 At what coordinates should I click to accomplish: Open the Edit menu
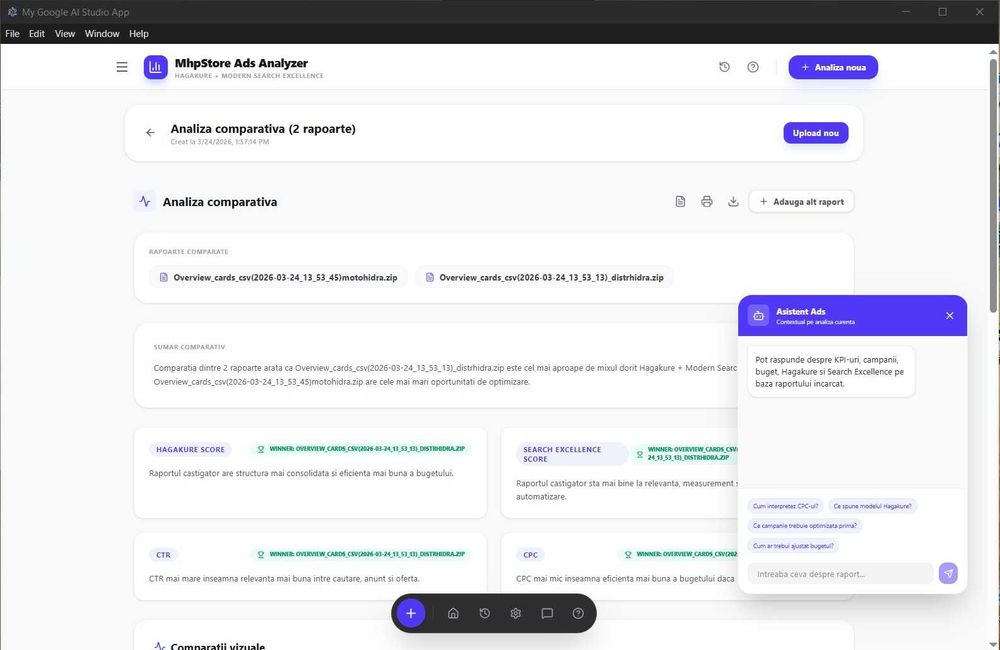[x=36, y=34]
